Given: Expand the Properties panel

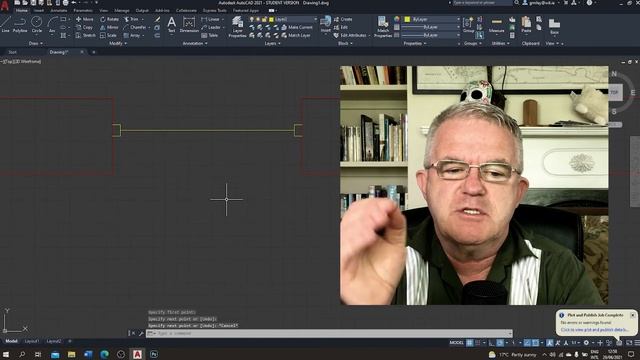Looking at the screenshot, I should pyautogui.click(x=415, y=43).
